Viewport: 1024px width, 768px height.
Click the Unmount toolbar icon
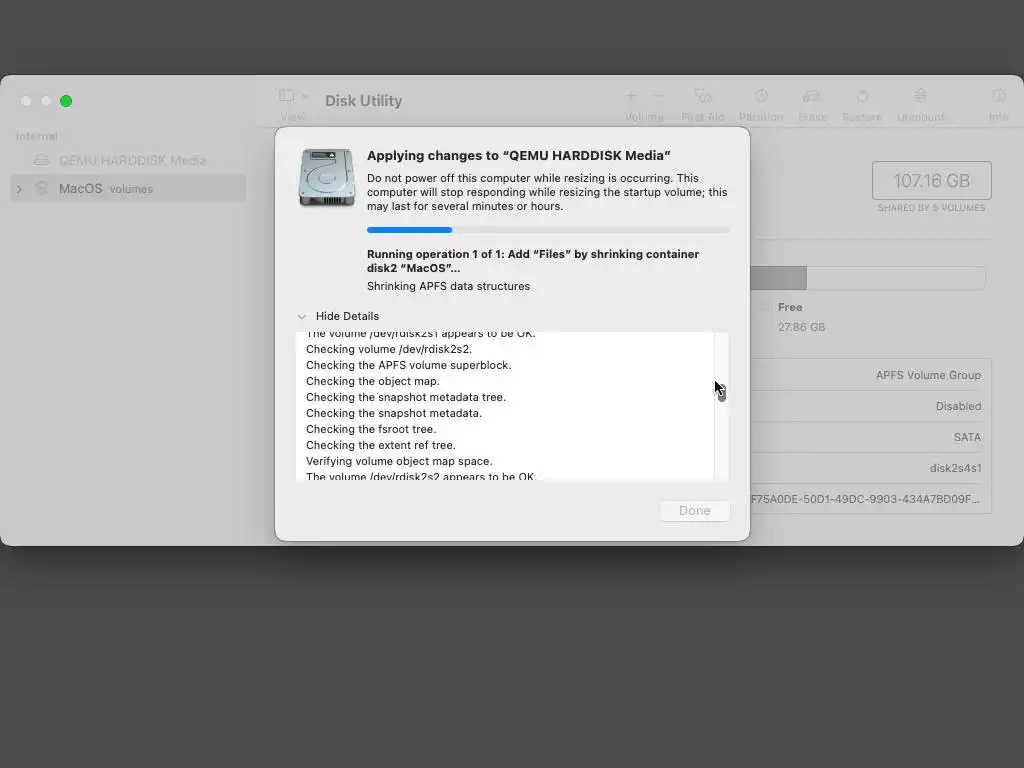[x=920, y=96]
